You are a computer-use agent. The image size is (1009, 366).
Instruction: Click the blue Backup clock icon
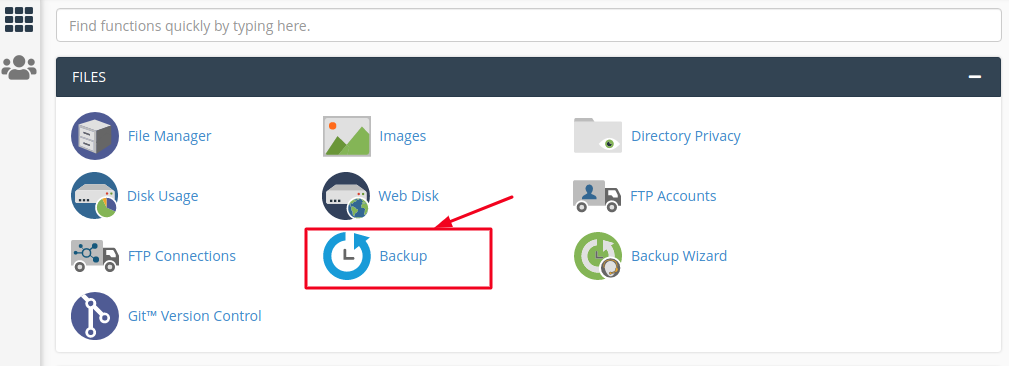click(x=347, y=256)
